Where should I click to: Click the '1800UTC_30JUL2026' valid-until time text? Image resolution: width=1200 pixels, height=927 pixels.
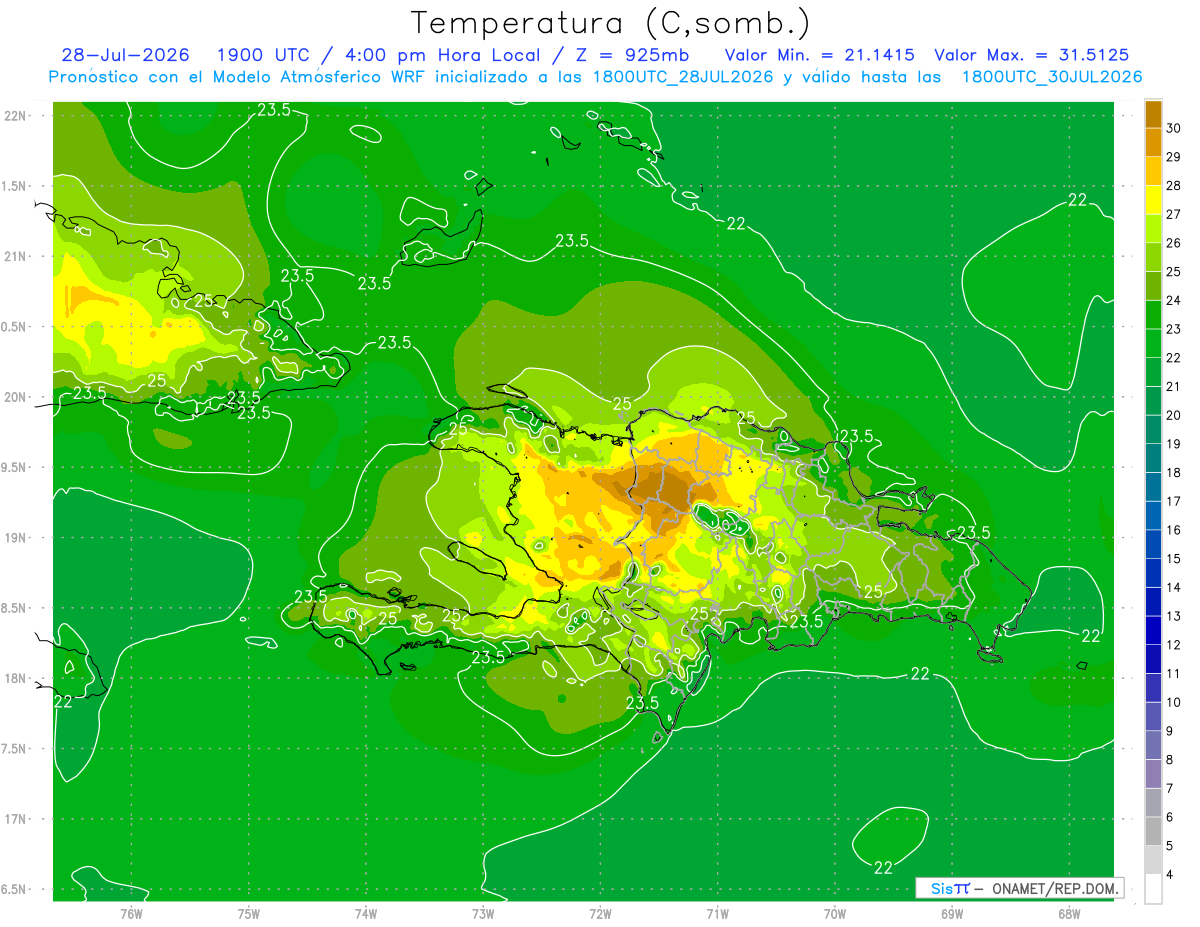tap(1052, 77)
